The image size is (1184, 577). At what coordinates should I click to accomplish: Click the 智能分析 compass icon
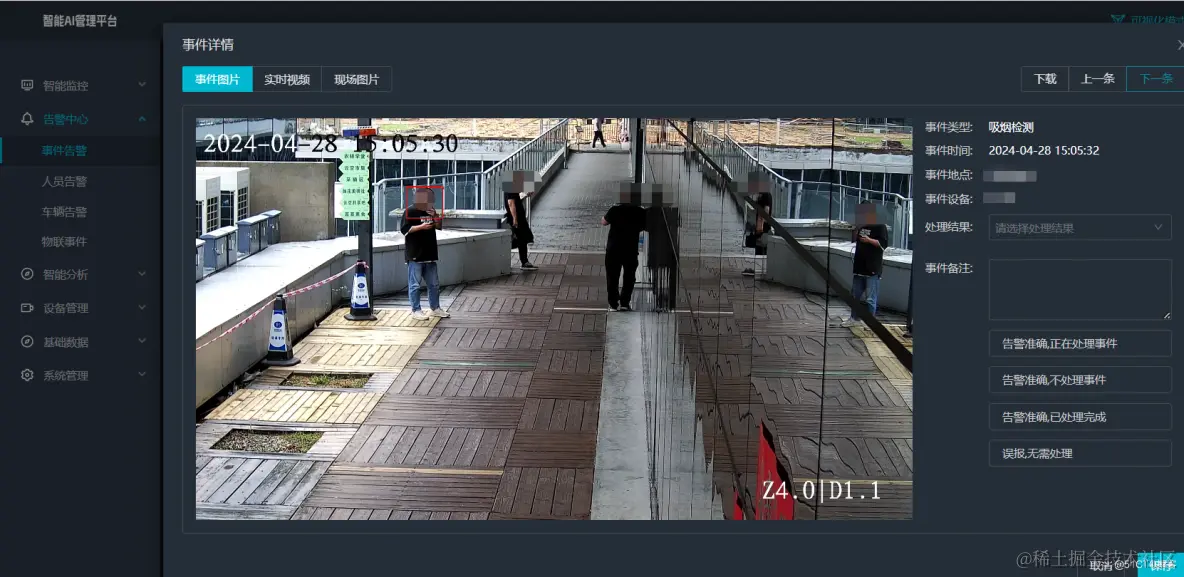[x=27, y=274]
